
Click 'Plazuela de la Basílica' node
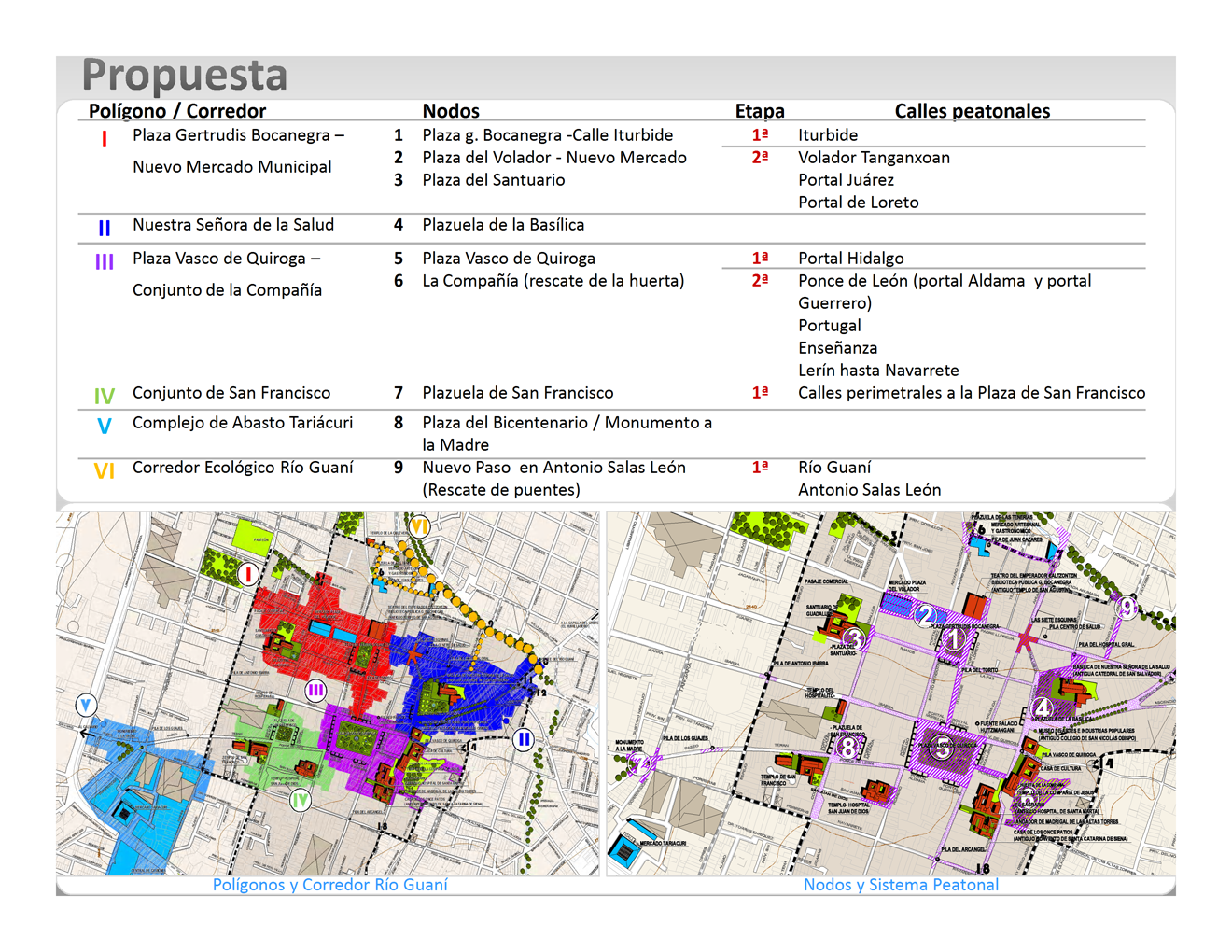click(503, 224)
